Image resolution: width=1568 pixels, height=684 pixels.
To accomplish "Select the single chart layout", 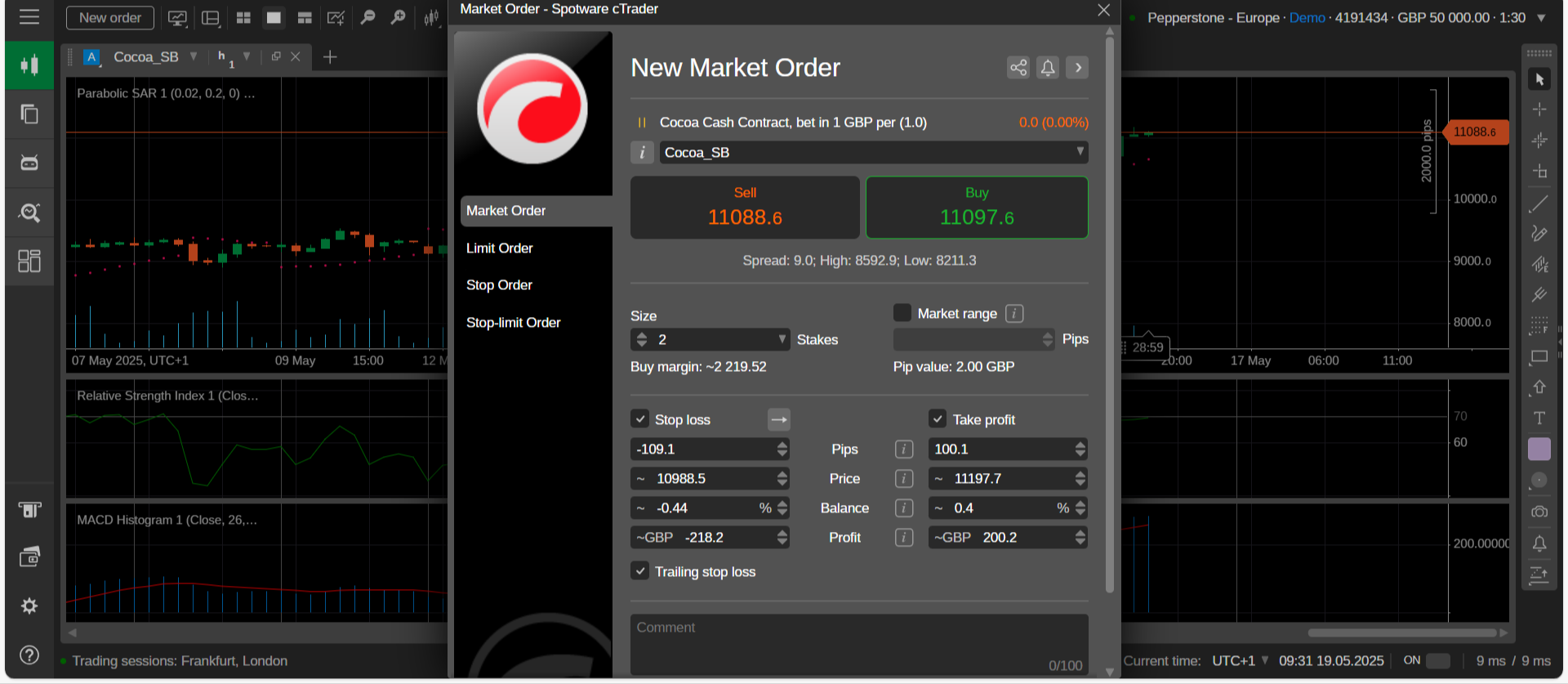I will (274, 18).
